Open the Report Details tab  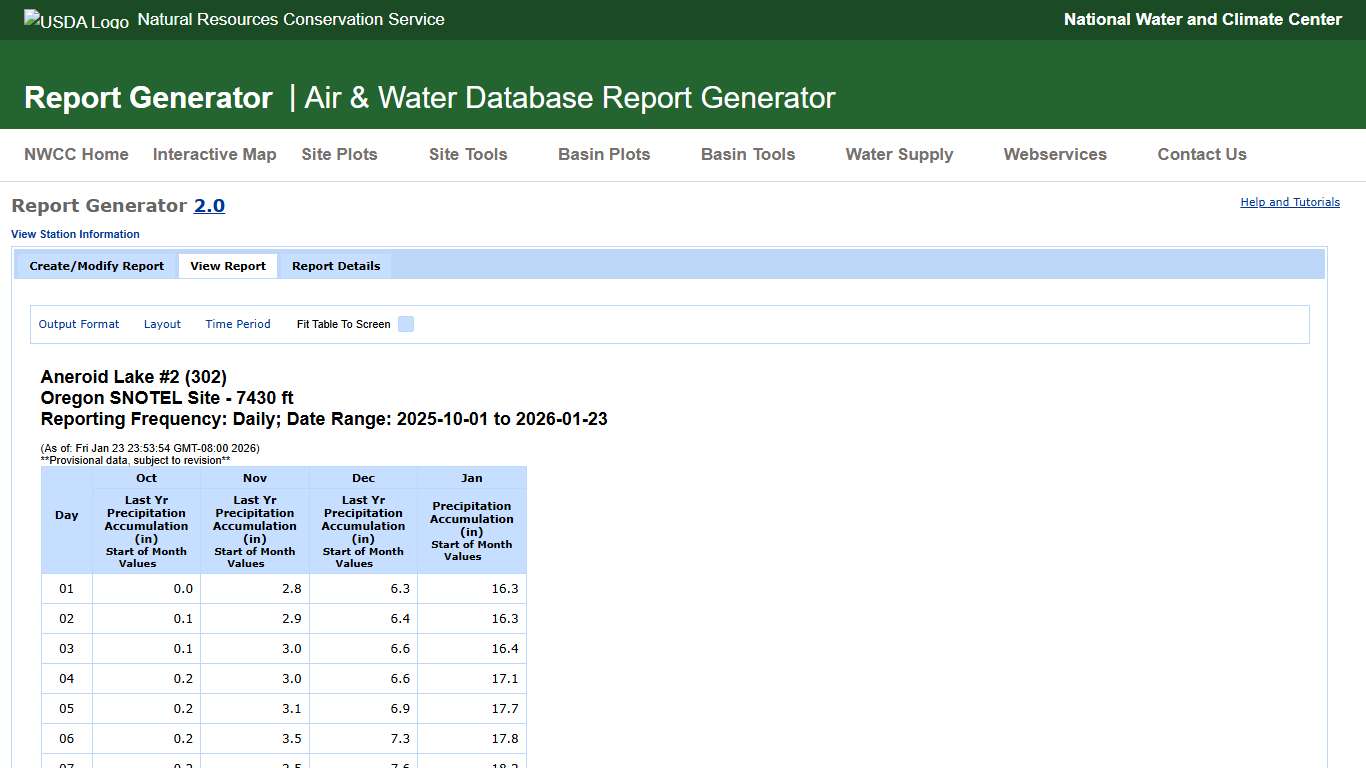click(335, 265)
